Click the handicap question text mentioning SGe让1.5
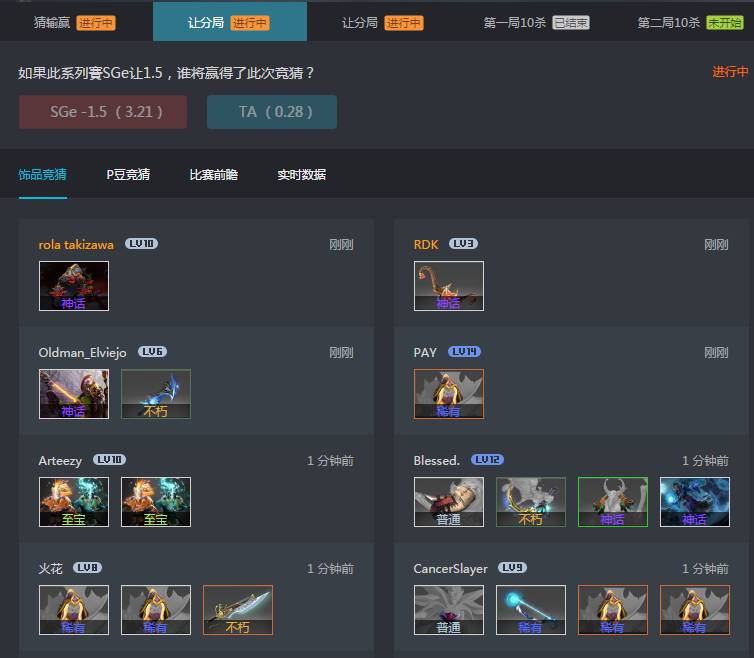754x658 pixels. coord(166,73)
